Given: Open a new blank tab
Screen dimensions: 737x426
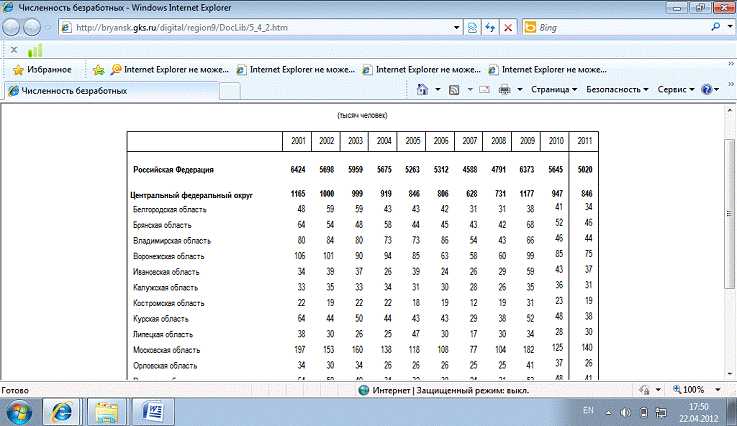Looking at the screenshot, I should click(230, 91).
